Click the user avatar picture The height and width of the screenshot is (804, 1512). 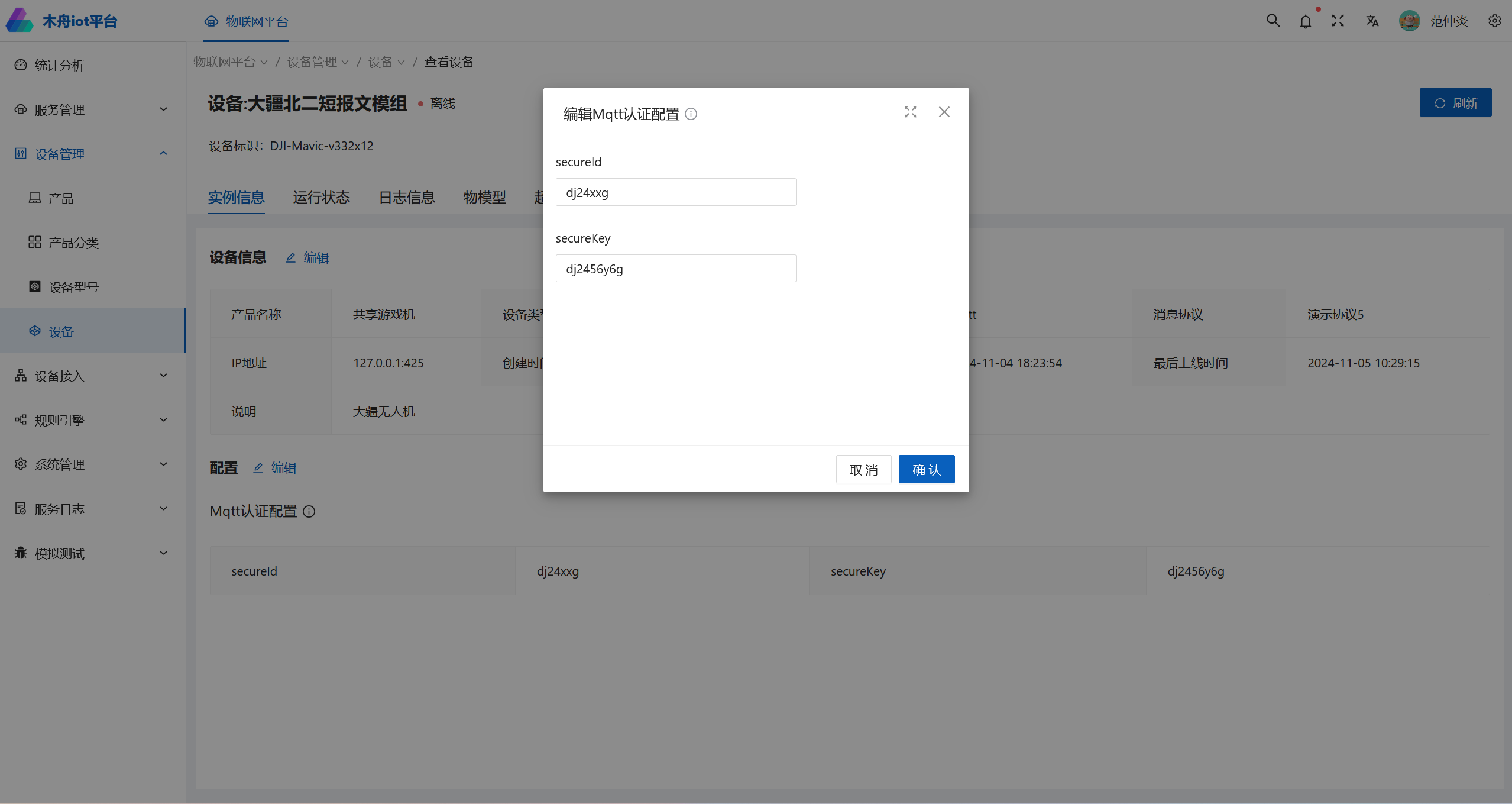[x=1409, y=21]
